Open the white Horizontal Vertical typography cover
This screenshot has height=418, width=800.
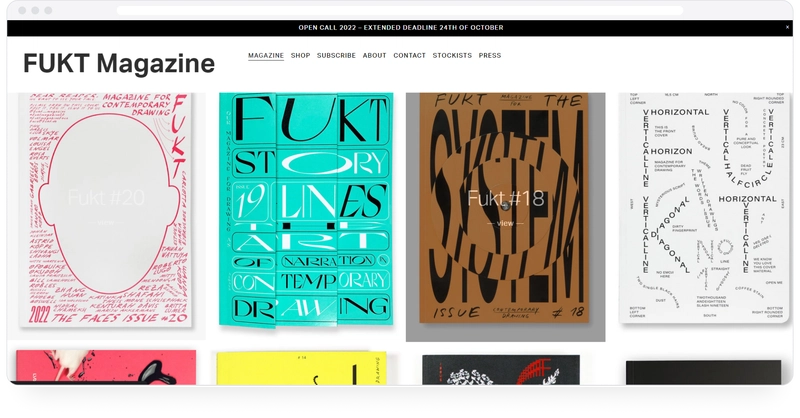pos(704,208)
